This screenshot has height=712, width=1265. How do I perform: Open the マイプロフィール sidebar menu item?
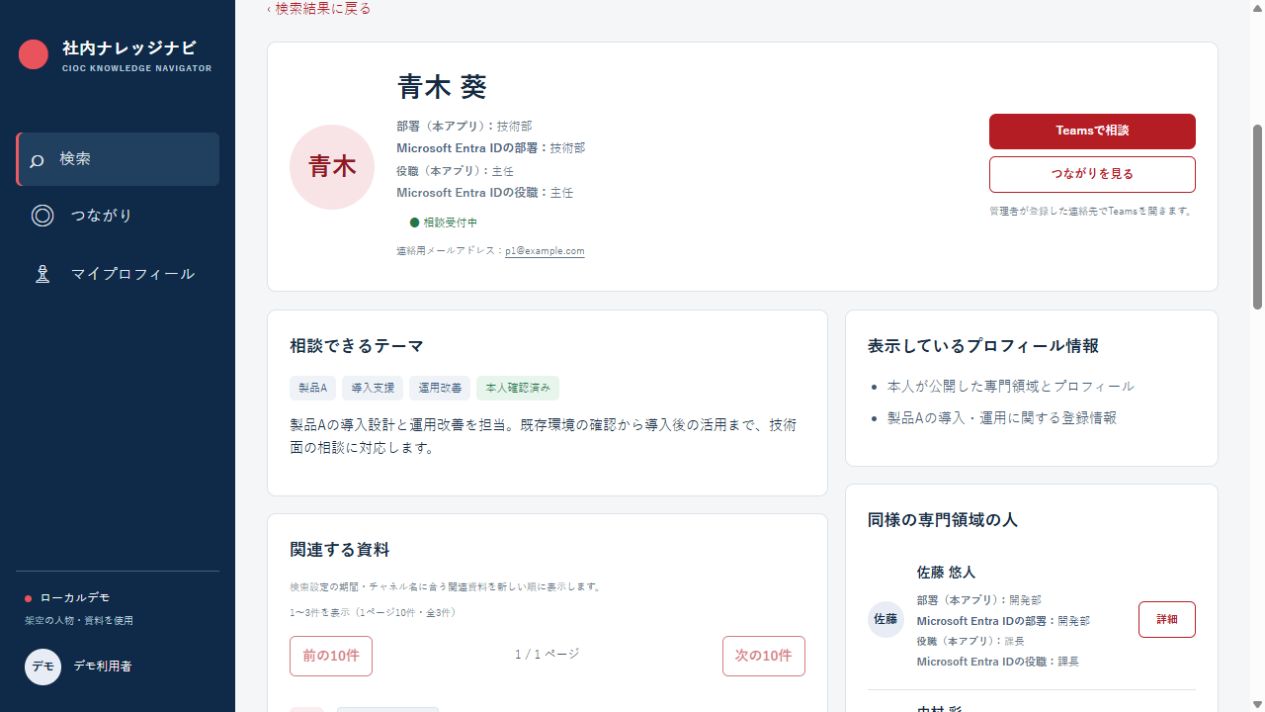pyautogui.click(x=118, y=274)
